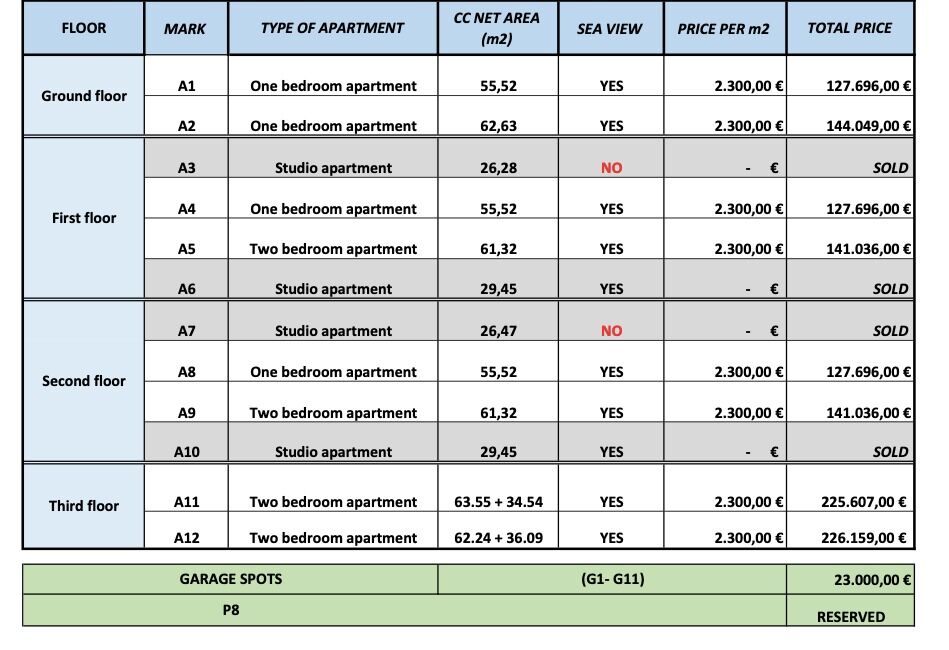Select A5 Two bedroom apartment cell
949x650 pixels.
coord(333,239)
